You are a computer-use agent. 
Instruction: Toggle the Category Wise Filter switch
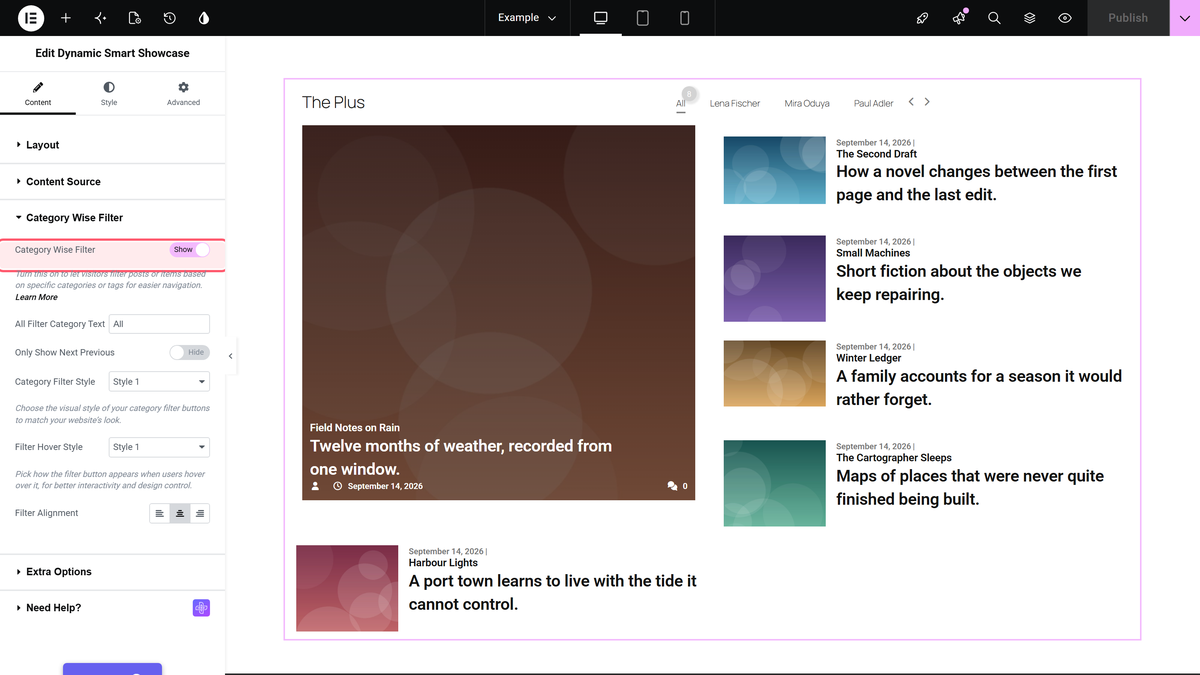(x=190, y=249)
